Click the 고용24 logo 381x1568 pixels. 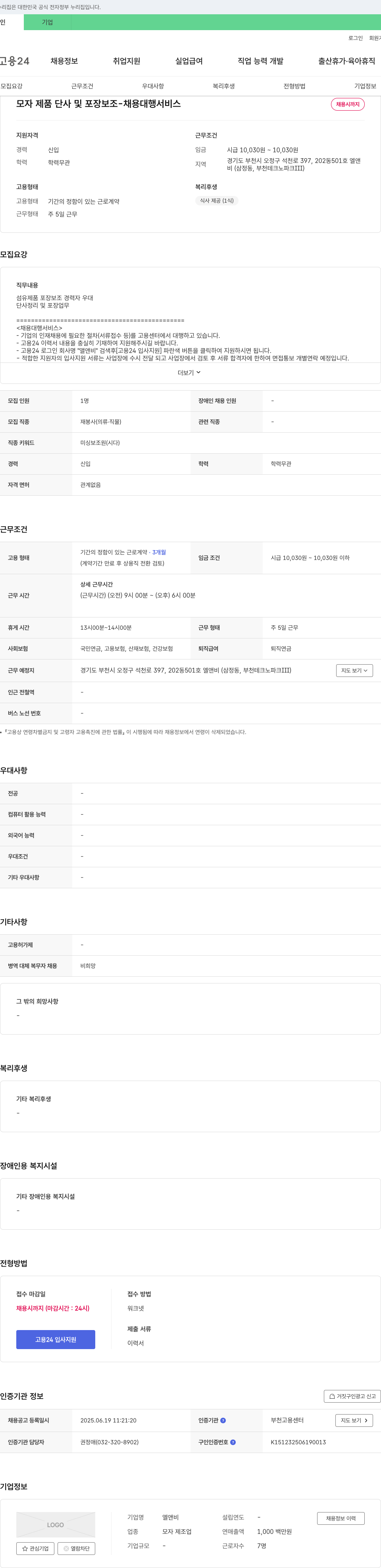coord(15,61)
